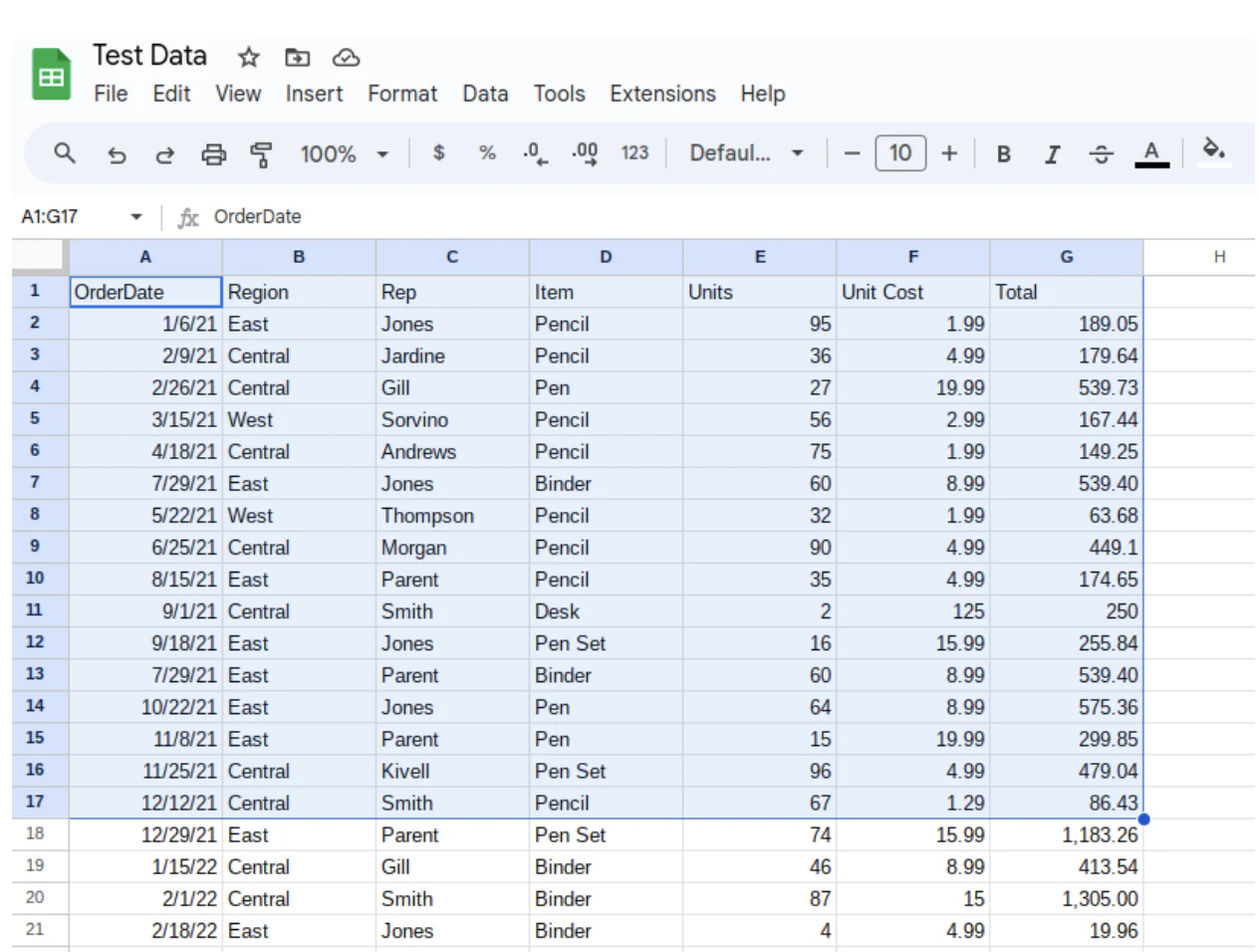Check the cloud save status icon
1259x952 pixels.
[x=346, y=58]
